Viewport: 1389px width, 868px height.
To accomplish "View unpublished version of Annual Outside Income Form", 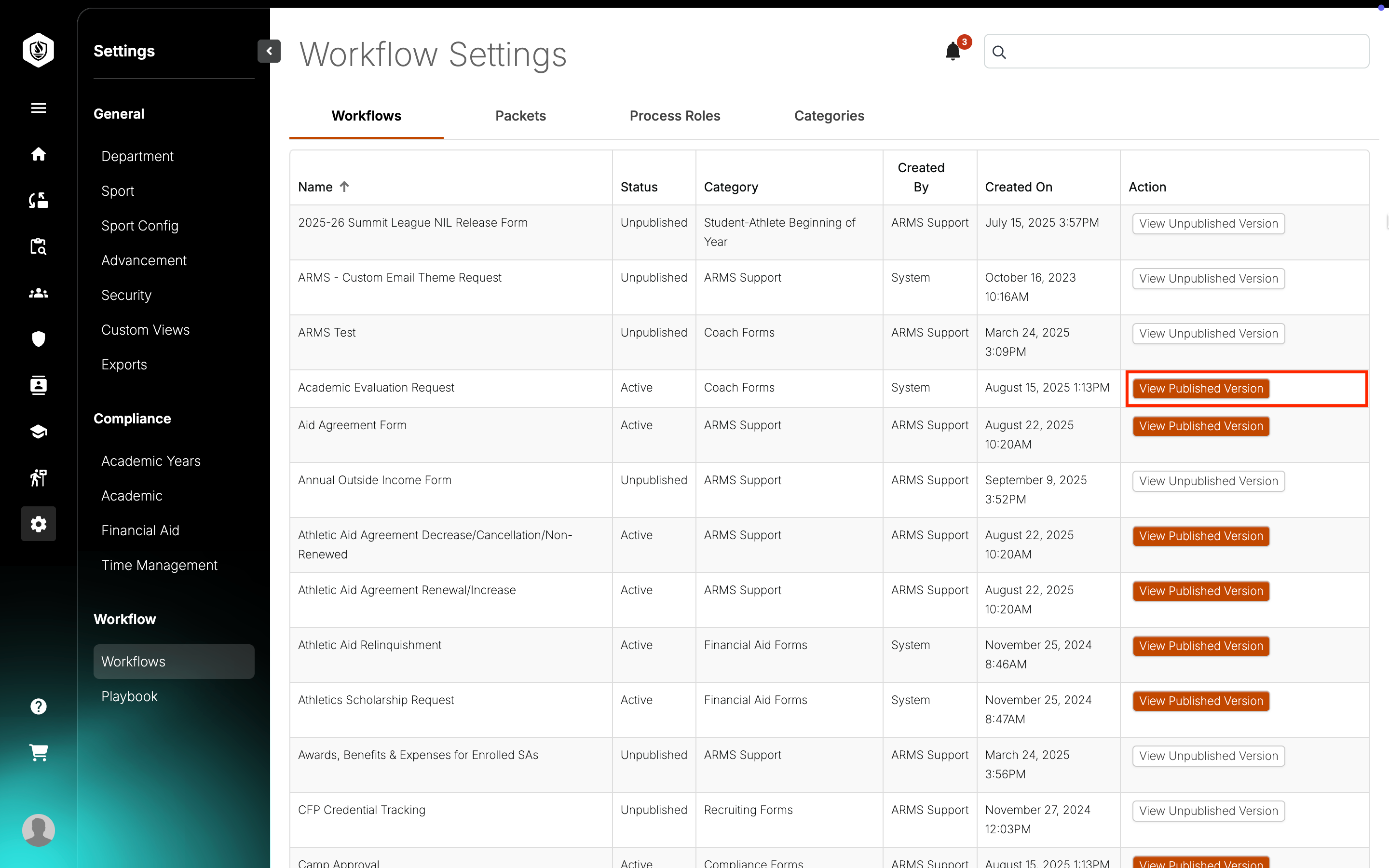I will pos(1208,481).
